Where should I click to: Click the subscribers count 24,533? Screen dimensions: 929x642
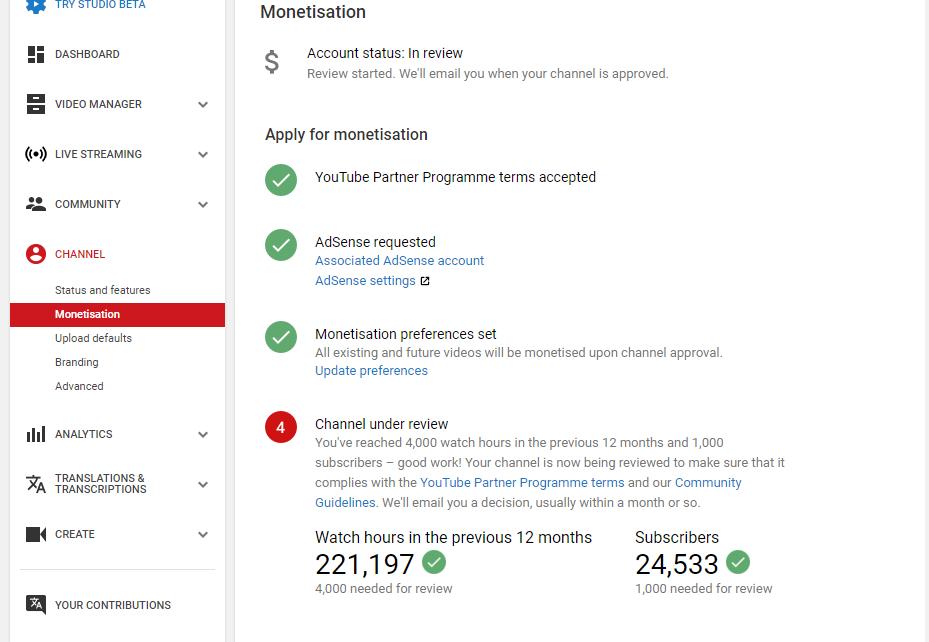tap(677, 564)
